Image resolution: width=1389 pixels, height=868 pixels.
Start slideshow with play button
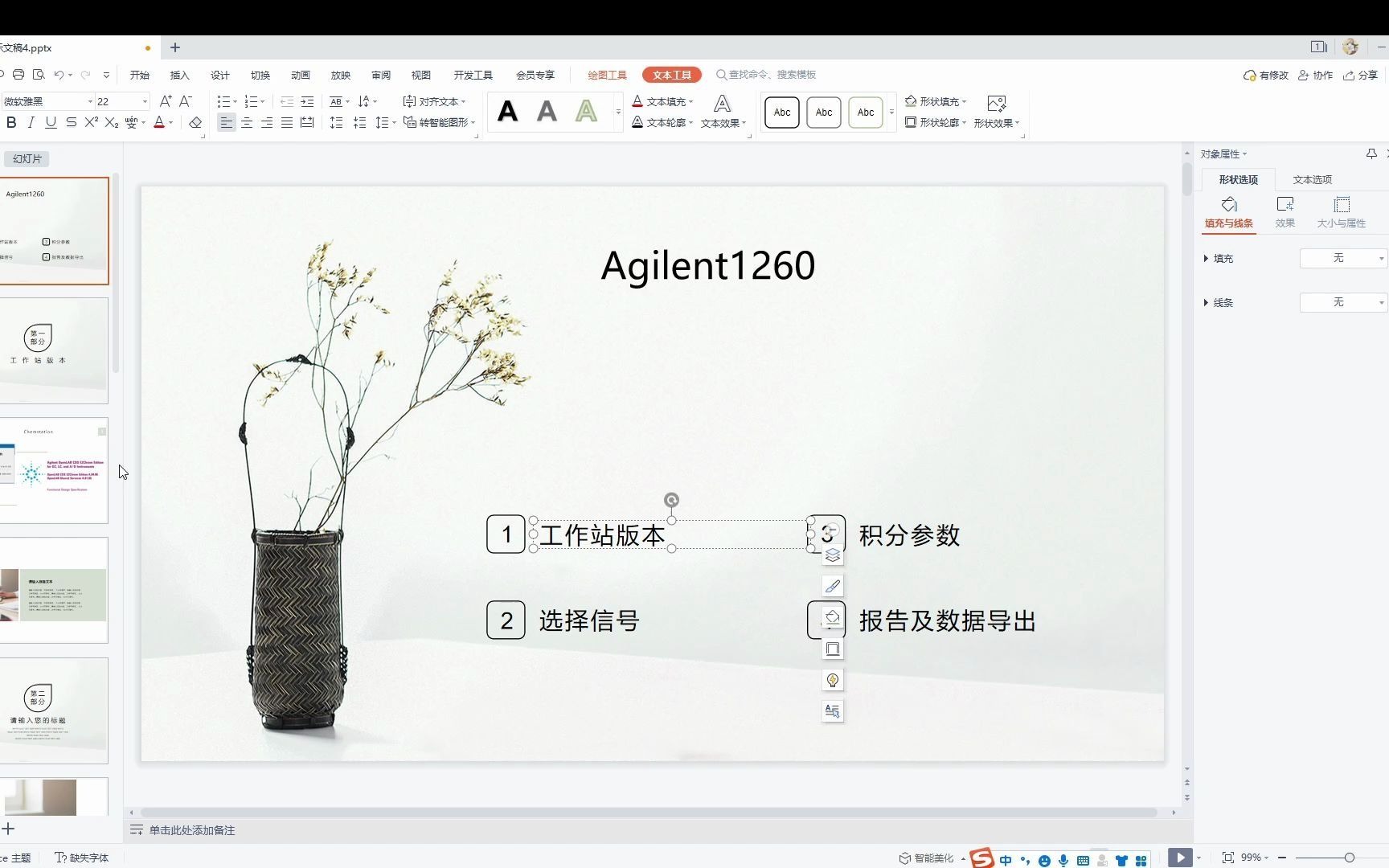[x=1180, y=858]
